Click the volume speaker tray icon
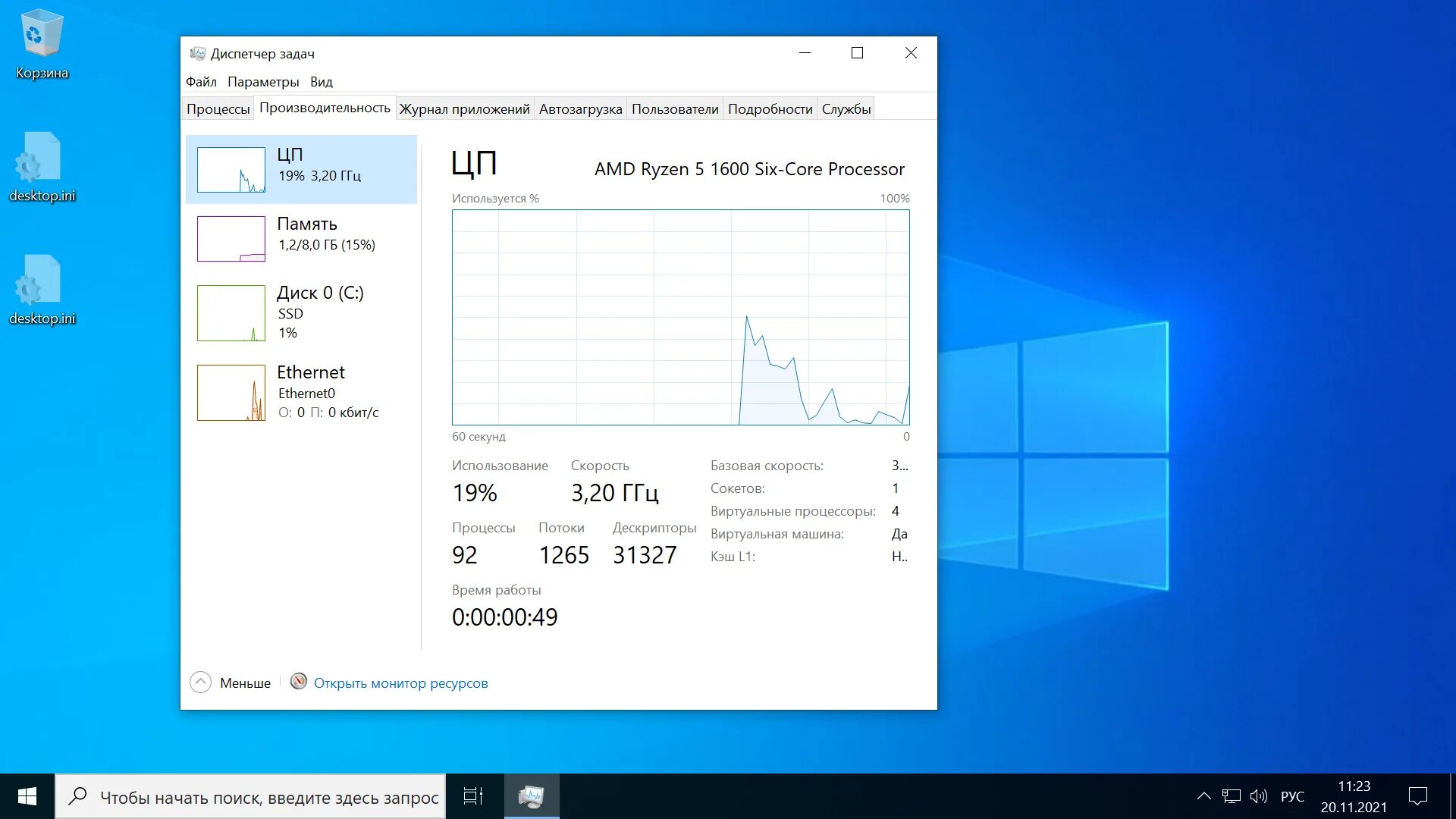Viewport: 1456px width, 819px height. point(1258,796)
